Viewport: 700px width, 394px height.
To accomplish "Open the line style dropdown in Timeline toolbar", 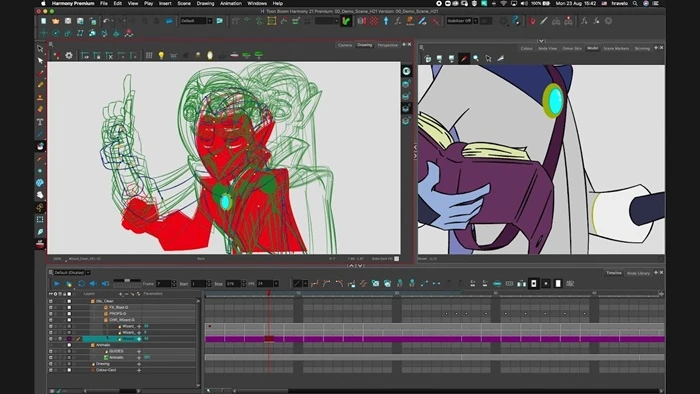I will click(305, 284).
